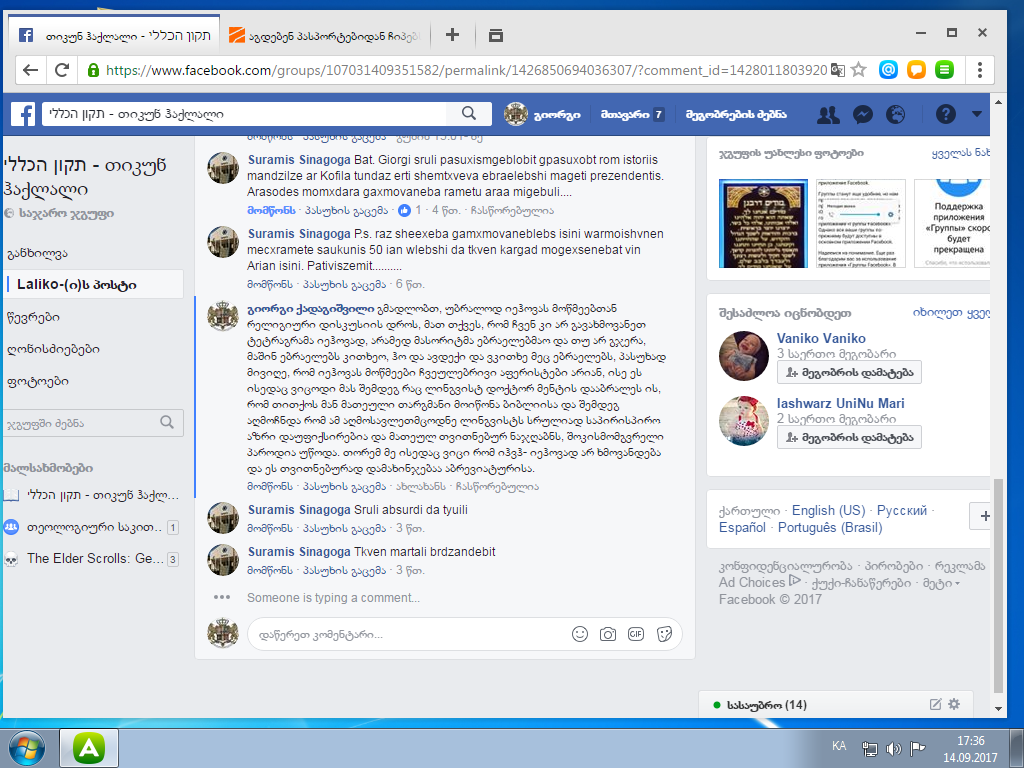The width and height of the screenshot is (1024, 768).
Task: Click the write a comment input field
Action: pyautogui.click(x=408, y=634)
